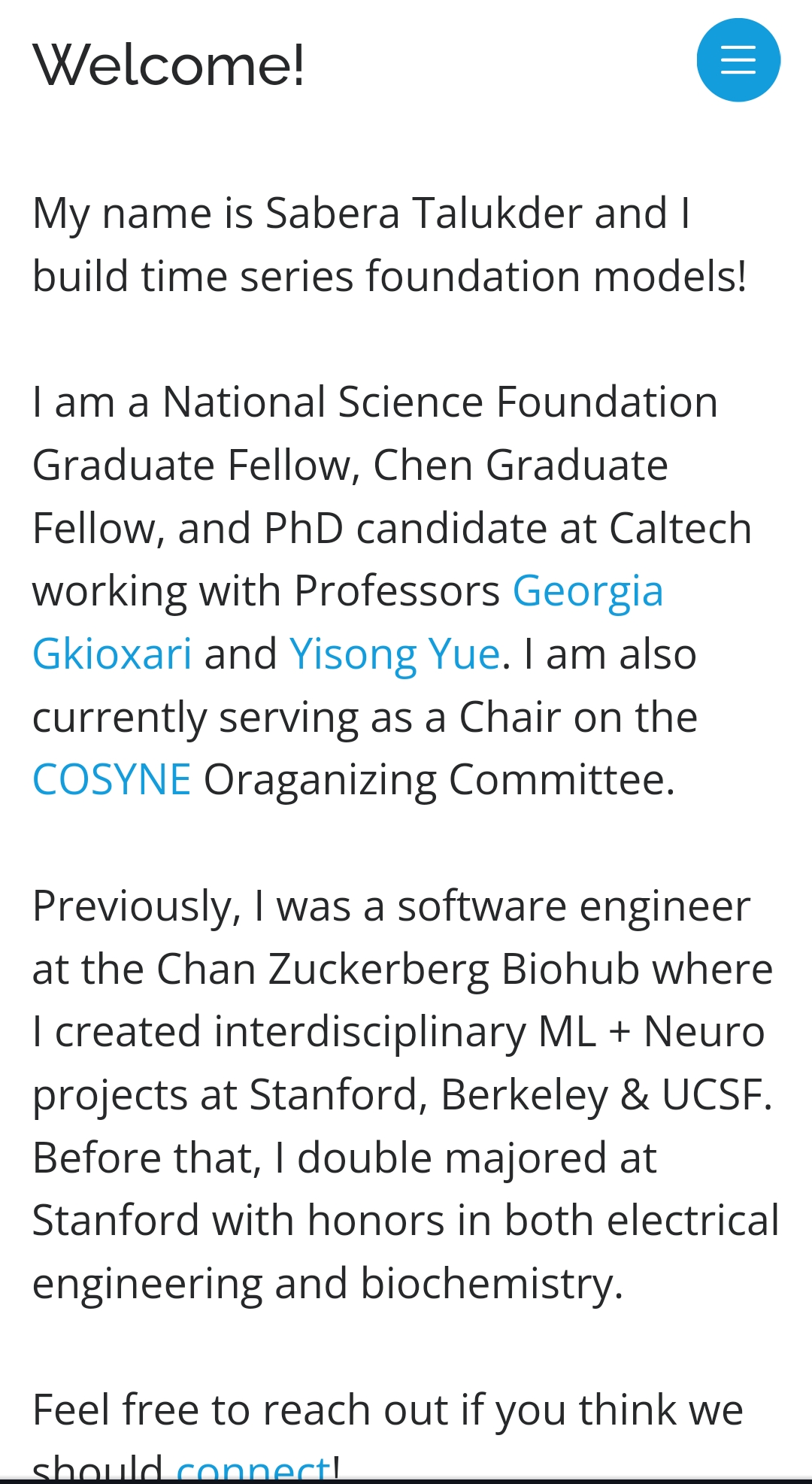Click the Welcome! heading
Image resolution: width=812 pixels, height=1484 pixels.
pyautogui.click(x=169, y=66)
